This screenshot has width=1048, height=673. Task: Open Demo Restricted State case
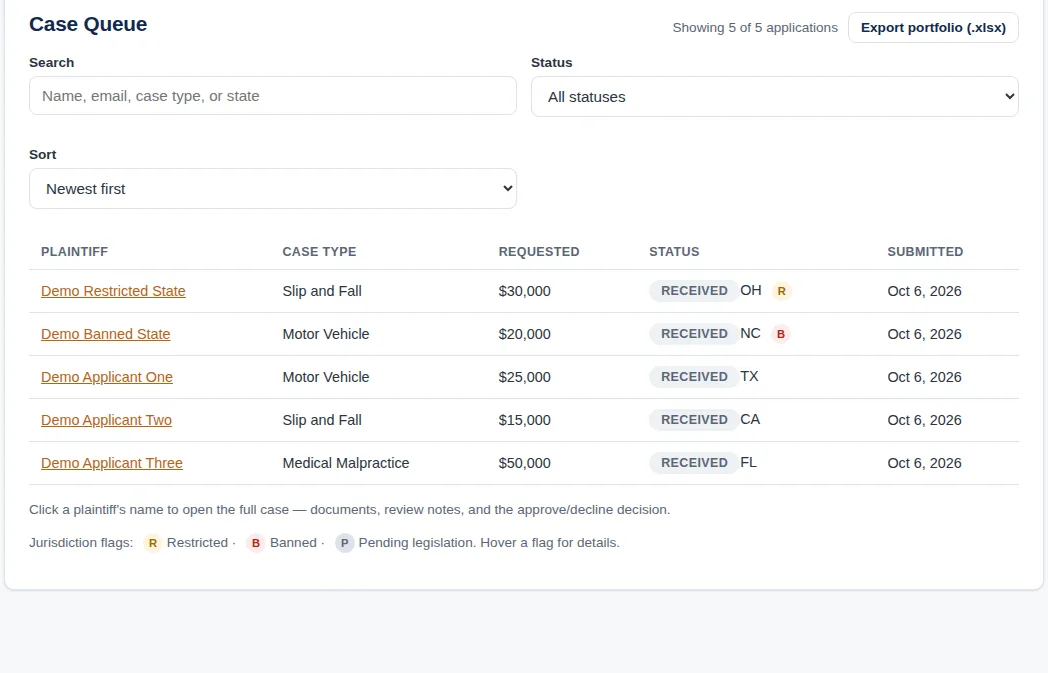(113, 291)
